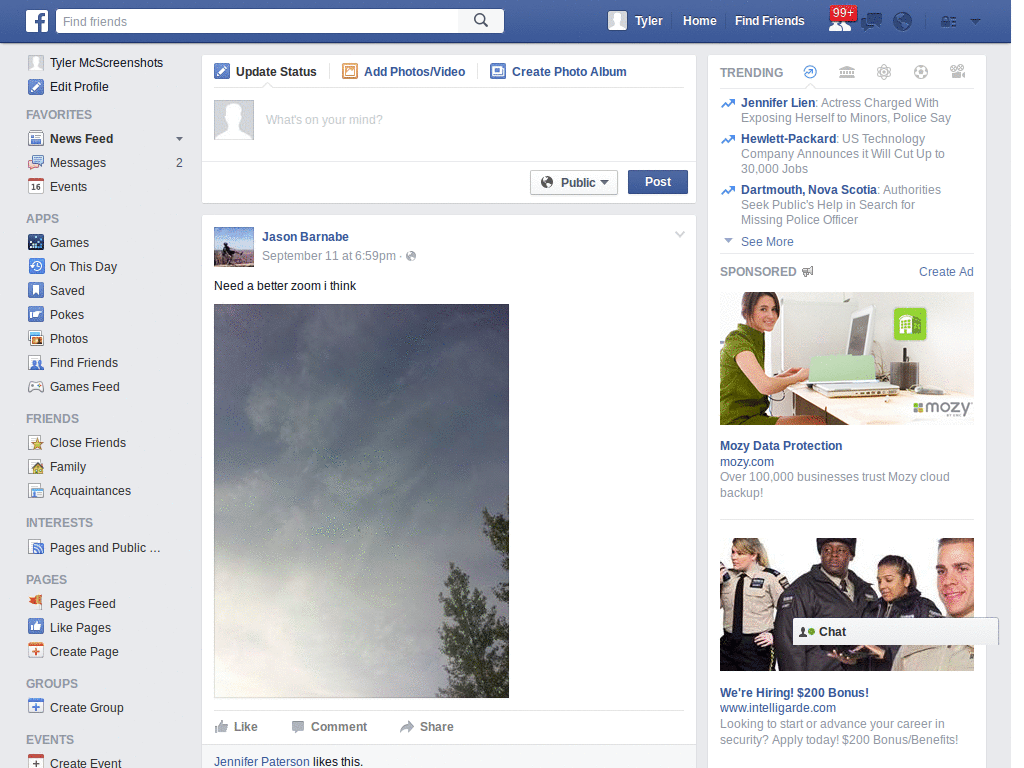Click the Pokes icon
1024x768 pixels.
pos(36,315)
